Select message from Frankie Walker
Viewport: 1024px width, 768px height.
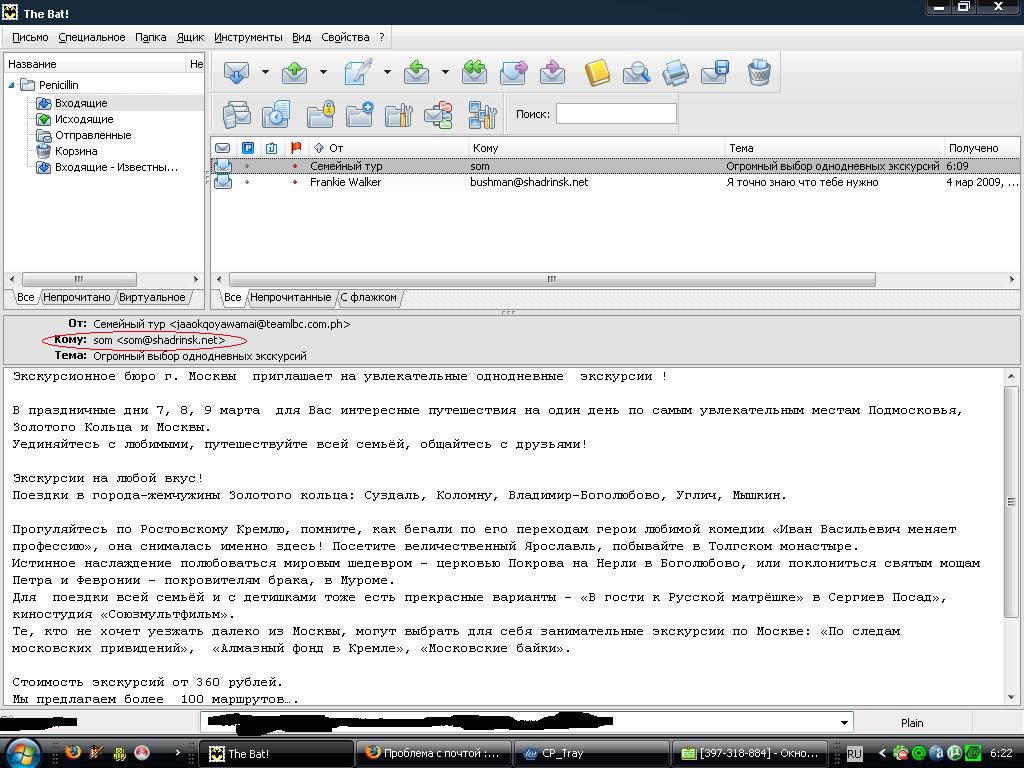pos(615,182)
